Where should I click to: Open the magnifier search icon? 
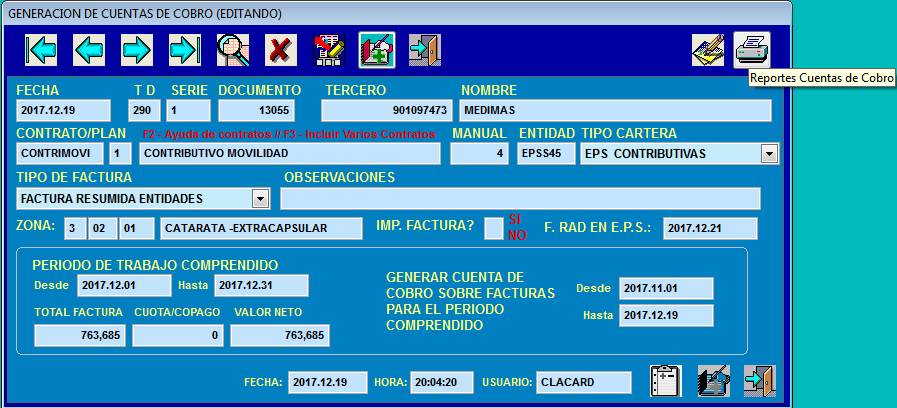pyautogui.click(x=233, y=50)
